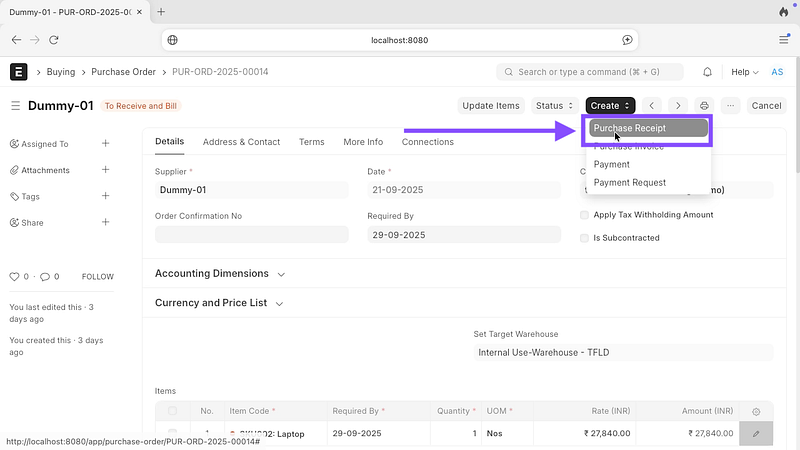Click the print icon
The width and height of the screenshot is (800, 450).
tap(705, 106)
